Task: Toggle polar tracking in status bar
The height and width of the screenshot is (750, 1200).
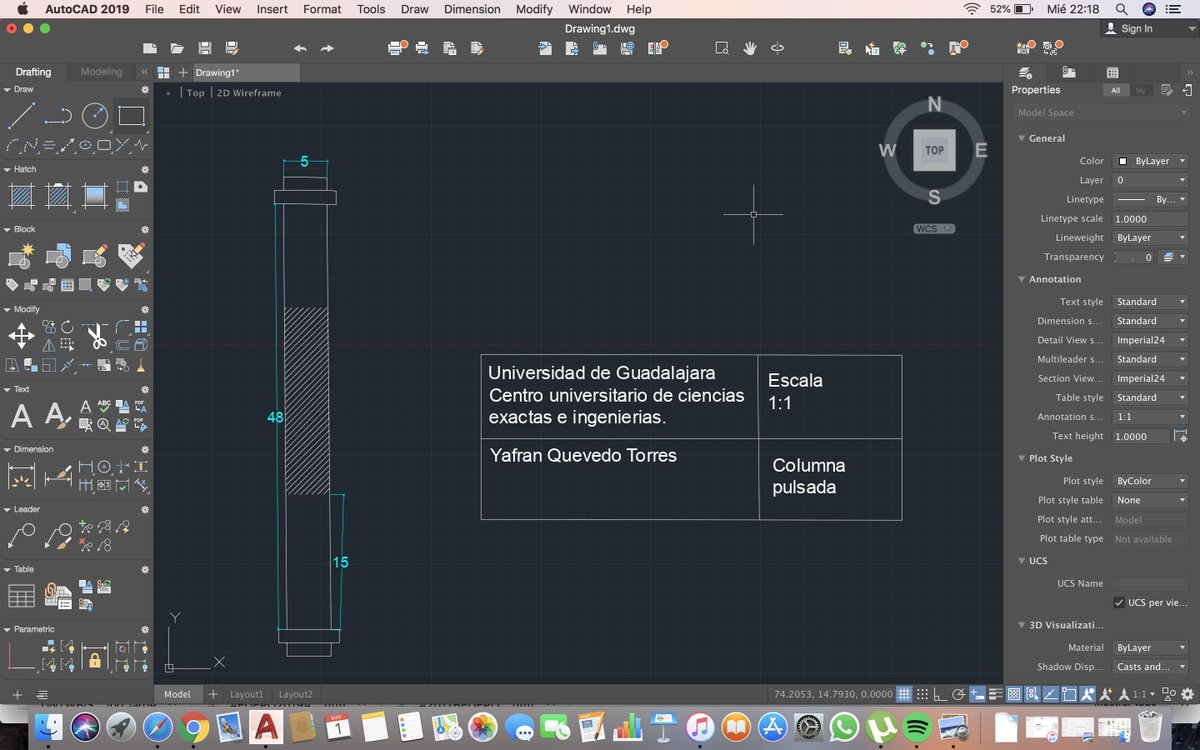Action: point(959,694)
